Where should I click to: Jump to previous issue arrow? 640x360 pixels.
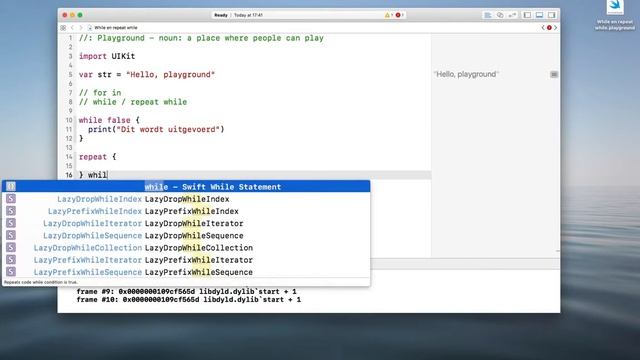543,28
